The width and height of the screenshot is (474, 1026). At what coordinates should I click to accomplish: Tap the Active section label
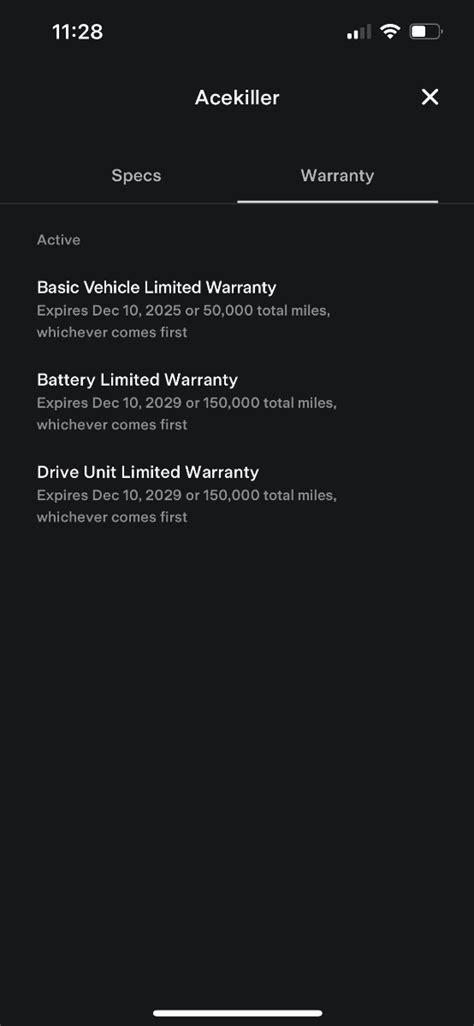click(x=58, y=239)
